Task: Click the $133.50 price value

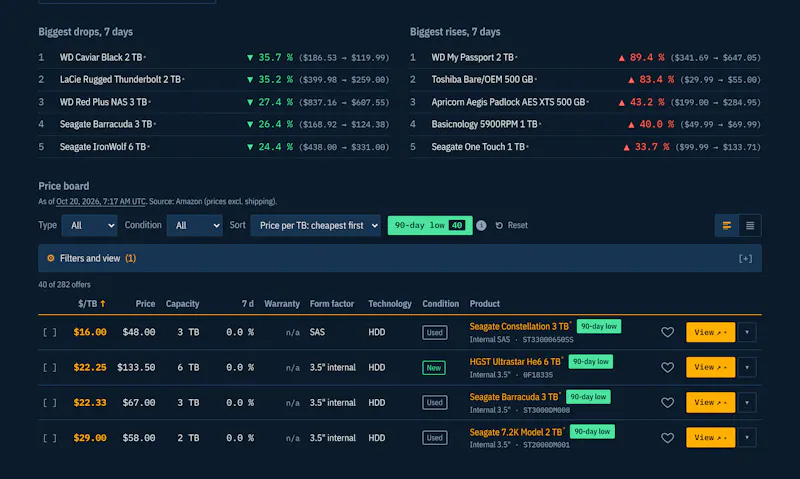Action: [136, 367]
